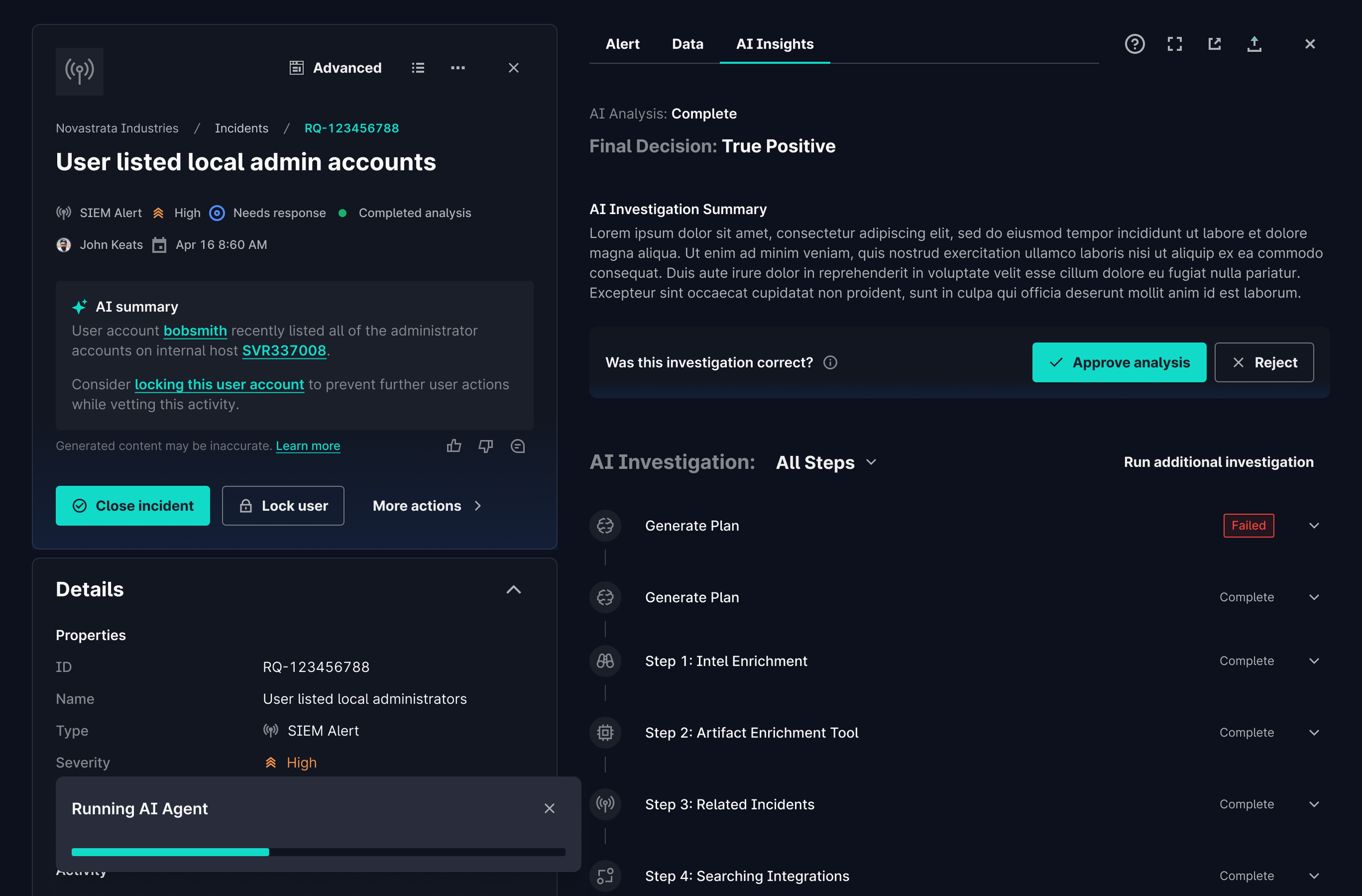
Task: Open the bobsmith user account link
Action: 195,331
